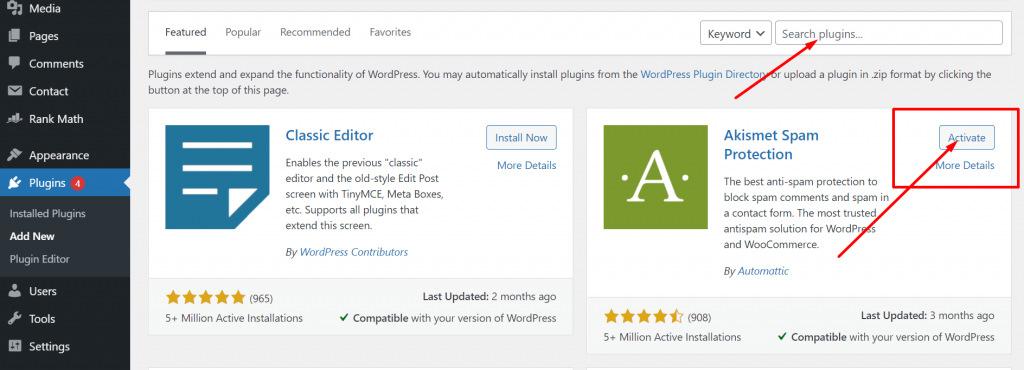Screen dimensions: 1024x370
Task: Click the Plugins update count badge
Action: tap(77, 183)
